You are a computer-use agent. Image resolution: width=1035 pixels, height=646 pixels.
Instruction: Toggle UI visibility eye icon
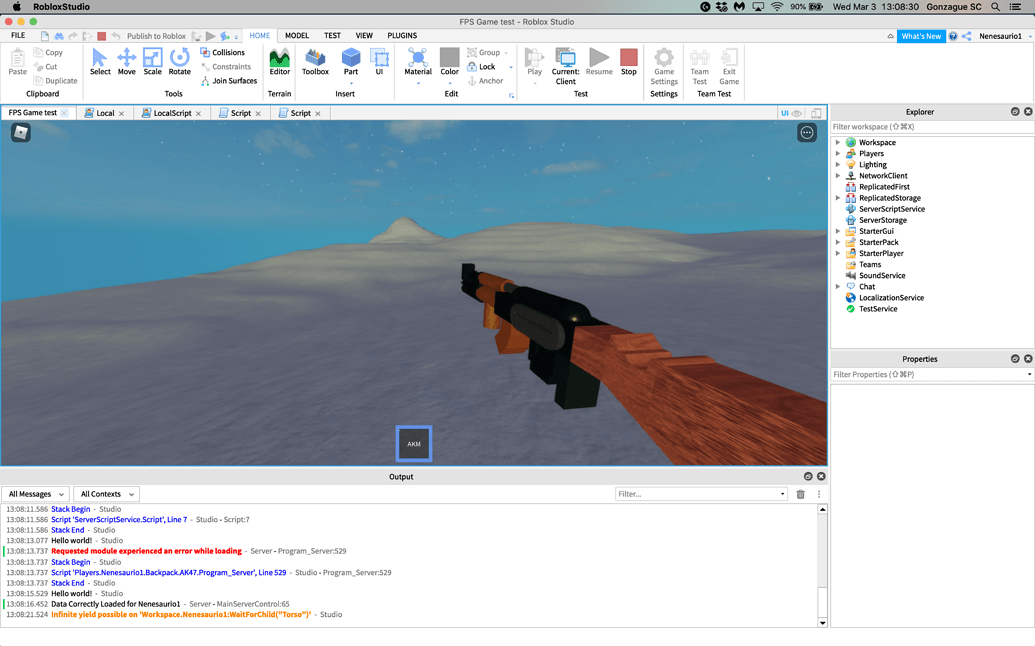click(797, 113)
